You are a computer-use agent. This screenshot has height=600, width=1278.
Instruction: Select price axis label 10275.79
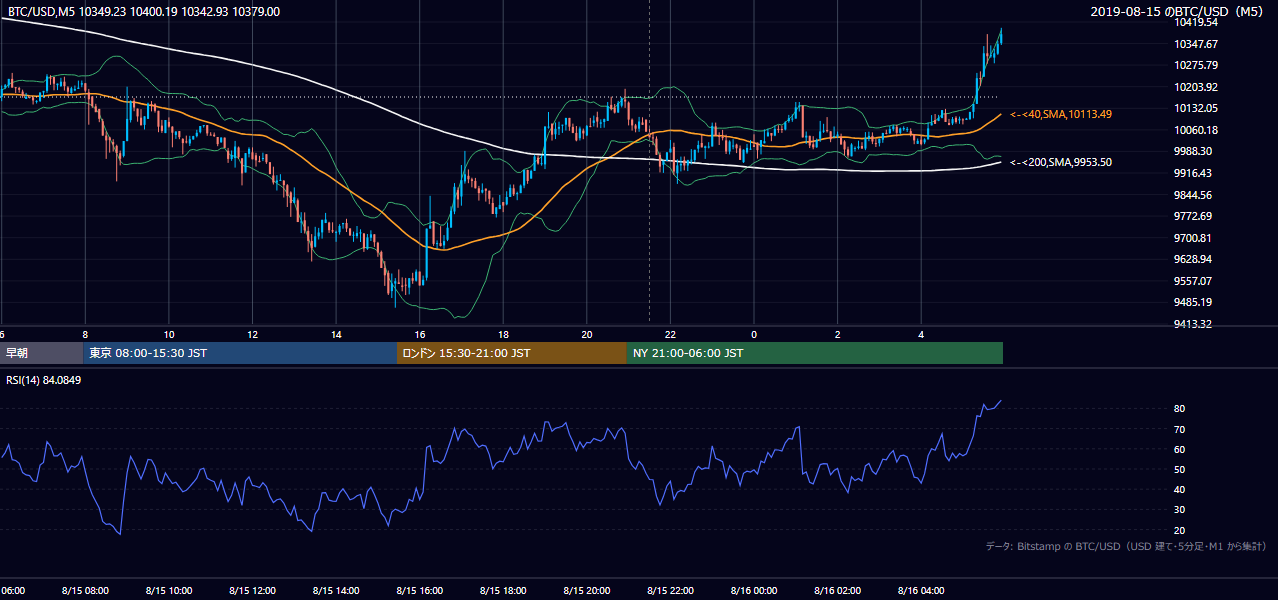click(x=1195, y=65)
